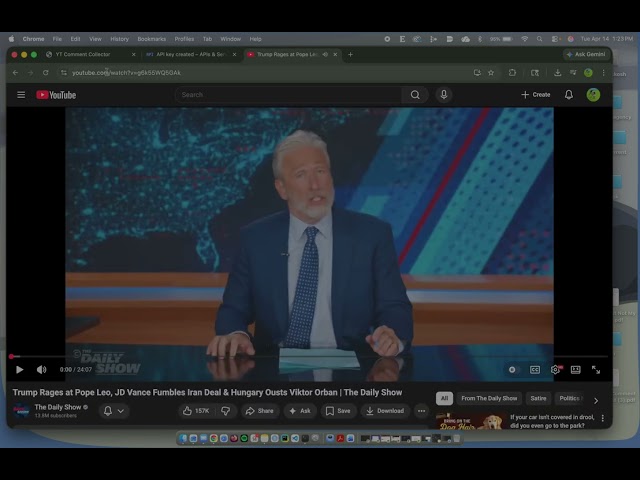Screen dimensions: 640x480
Task: Click the Chrome address bar URL
Action: (126, 73)
